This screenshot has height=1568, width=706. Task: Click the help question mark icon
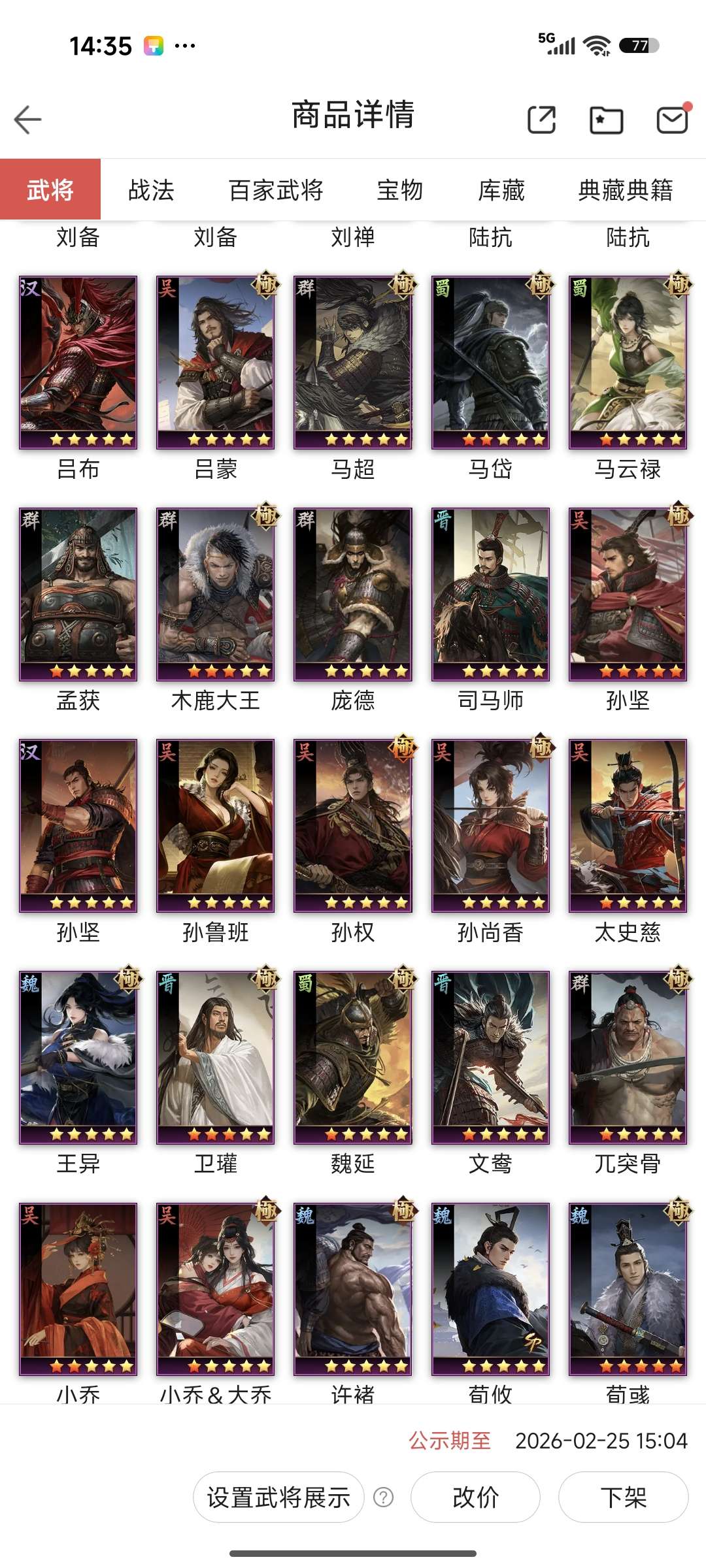(x=383, y=1497)
